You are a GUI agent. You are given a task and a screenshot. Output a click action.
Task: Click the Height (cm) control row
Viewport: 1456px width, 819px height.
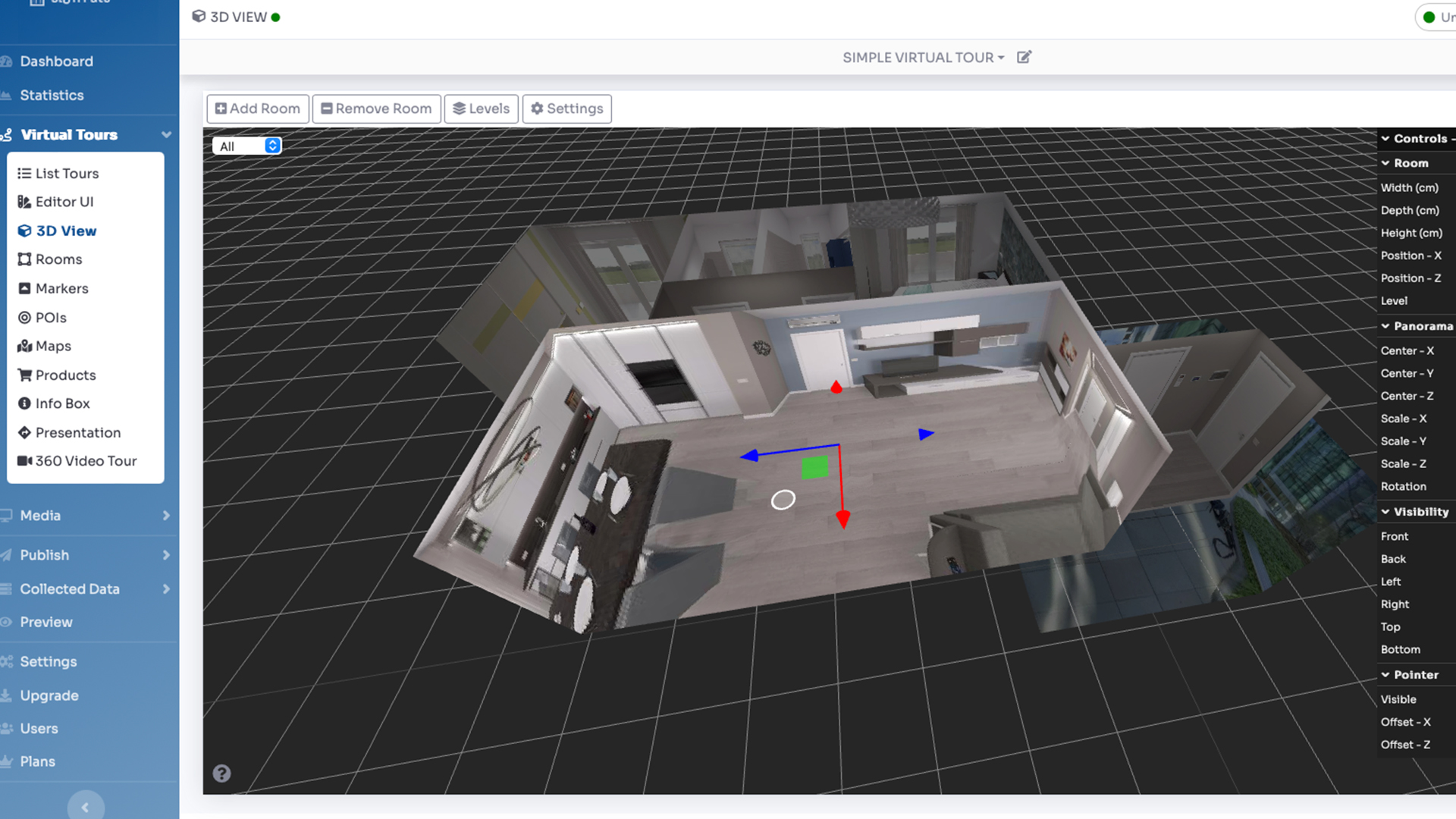click(1417, 233)
